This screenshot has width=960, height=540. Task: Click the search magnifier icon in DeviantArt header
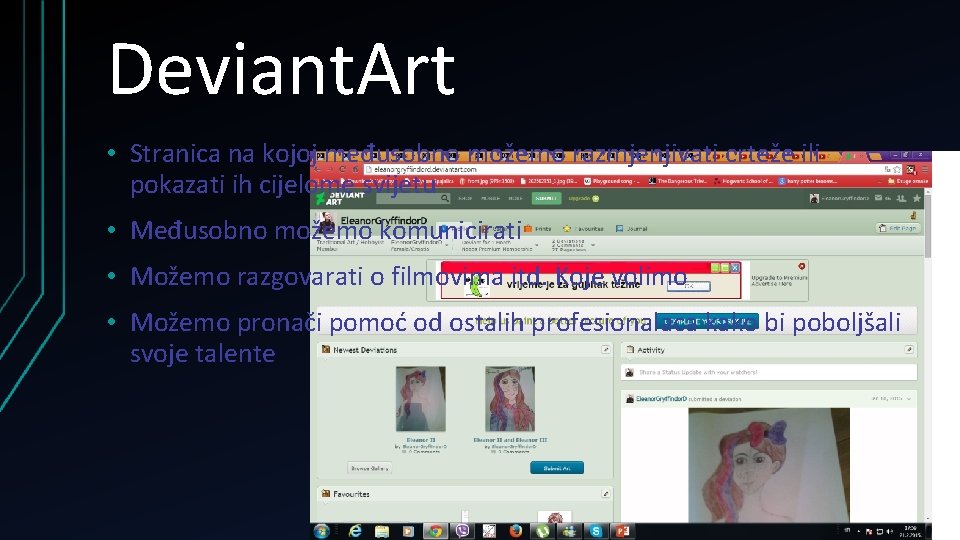(x=445, y=198)
